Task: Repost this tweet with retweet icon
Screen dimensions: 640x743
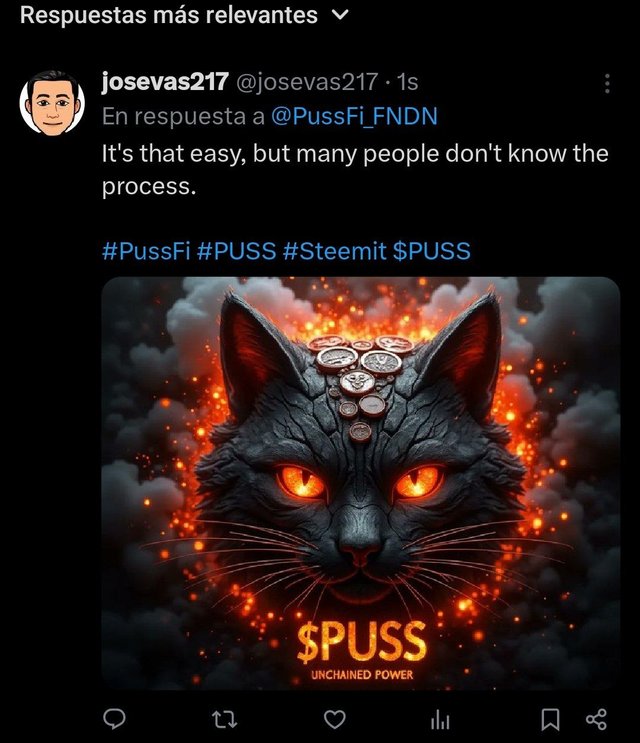Action: [224, 719]
